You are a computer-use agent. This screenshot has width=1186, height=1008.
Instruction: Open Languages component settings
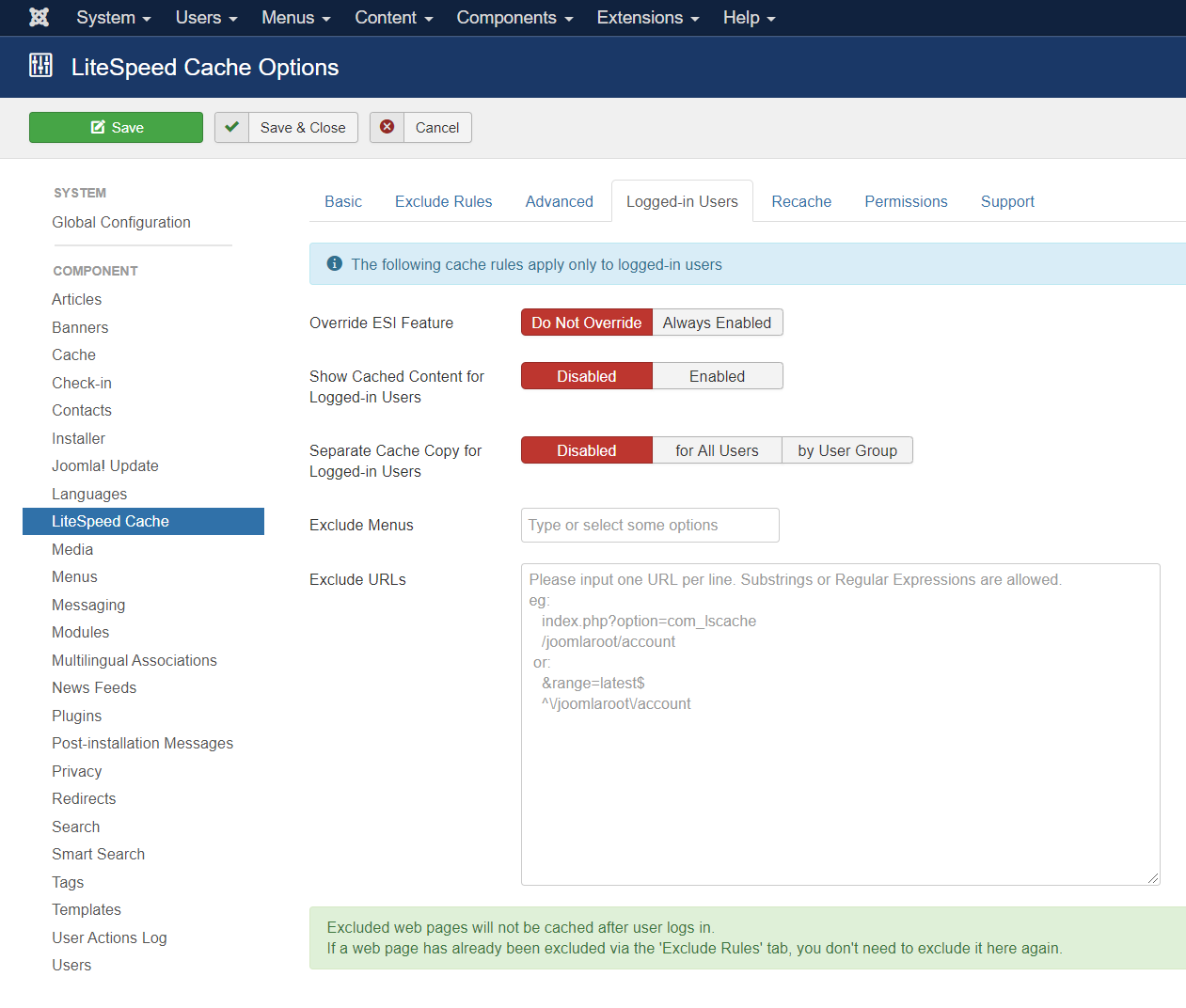tap(89, 494)
